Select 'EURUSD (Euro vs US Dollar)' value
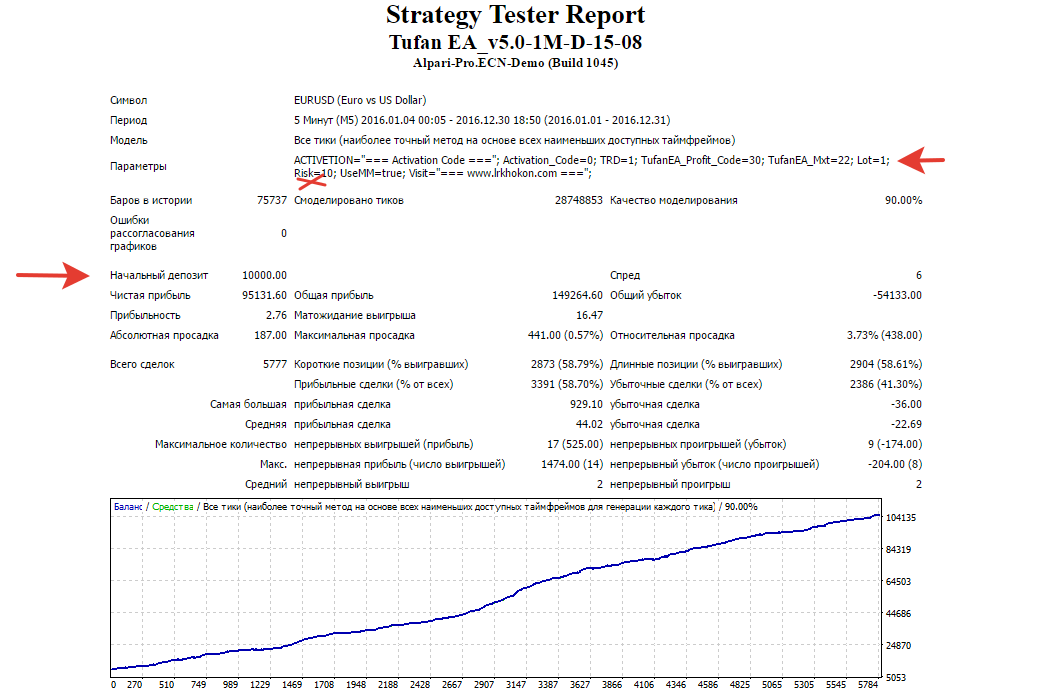Image resolution: width=1061 pixels, height=699 pixels. point(360,100)
